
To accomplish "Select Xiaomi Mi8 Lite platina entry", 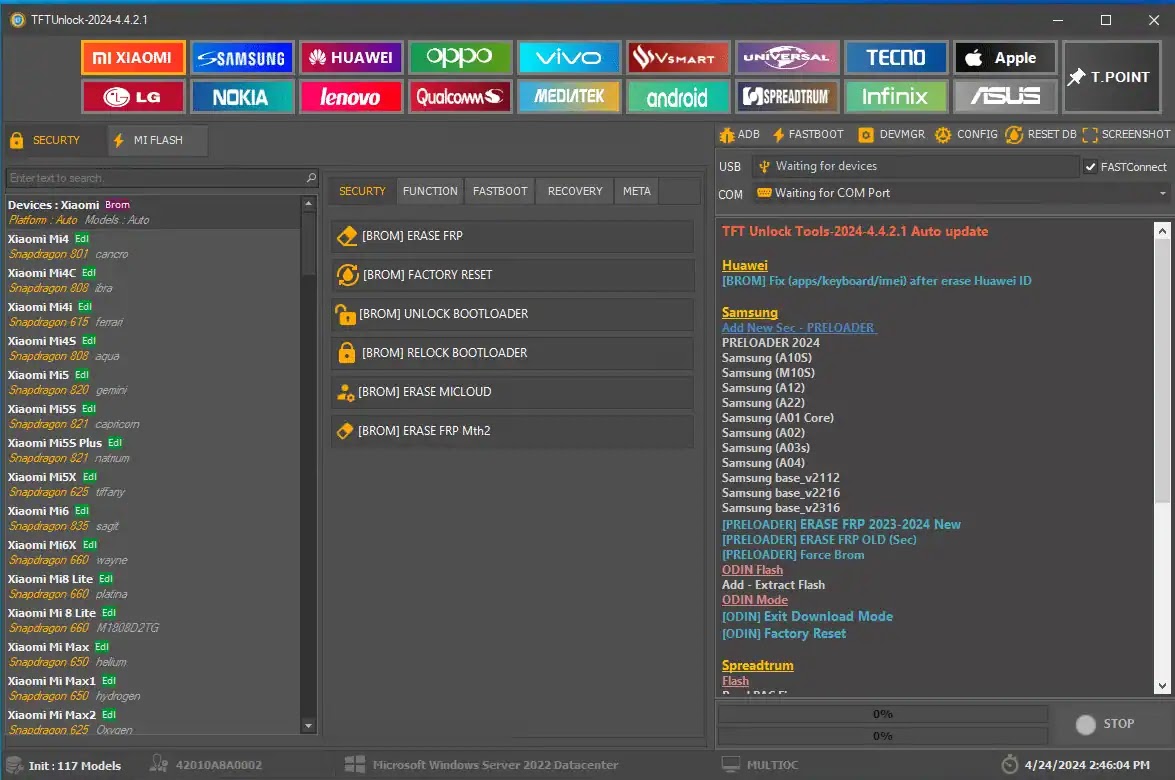I will pos(153,587).
